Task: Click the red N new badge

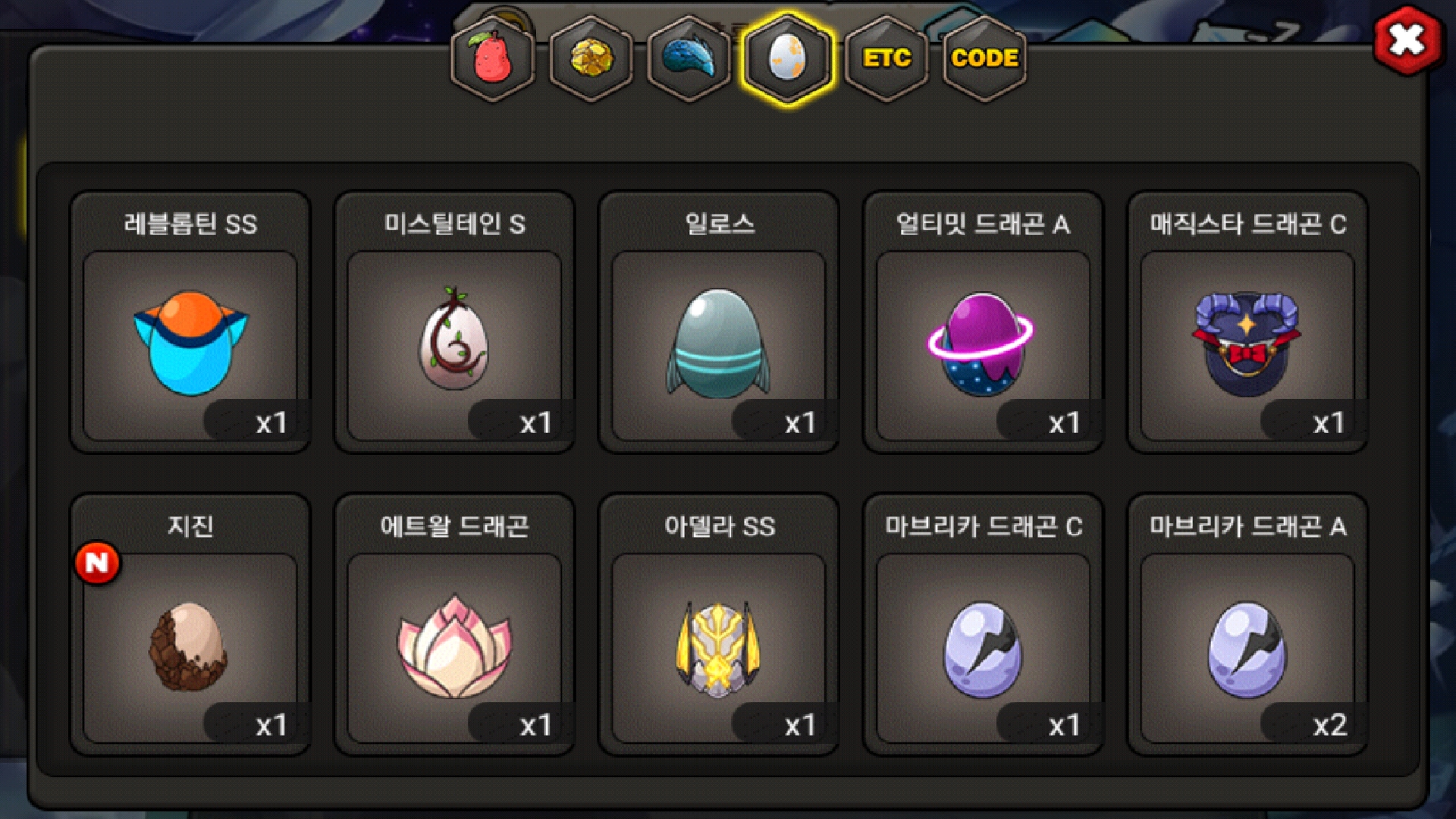Action: (97, 563)
